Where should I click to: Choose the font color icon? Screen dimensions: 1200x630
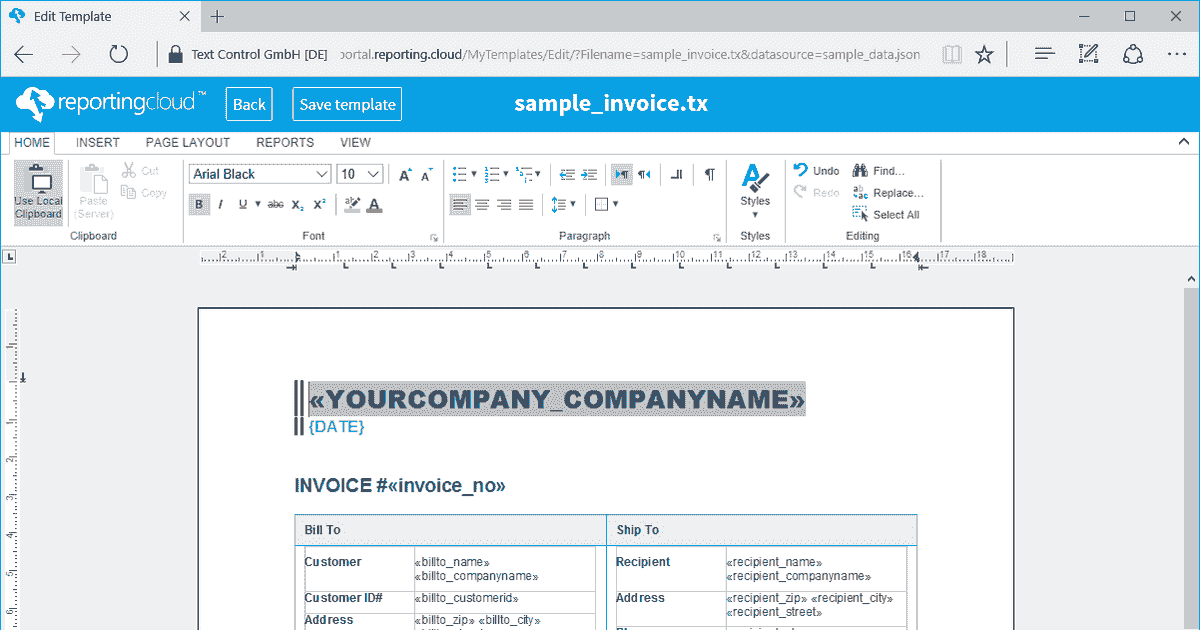pos(375,205)
